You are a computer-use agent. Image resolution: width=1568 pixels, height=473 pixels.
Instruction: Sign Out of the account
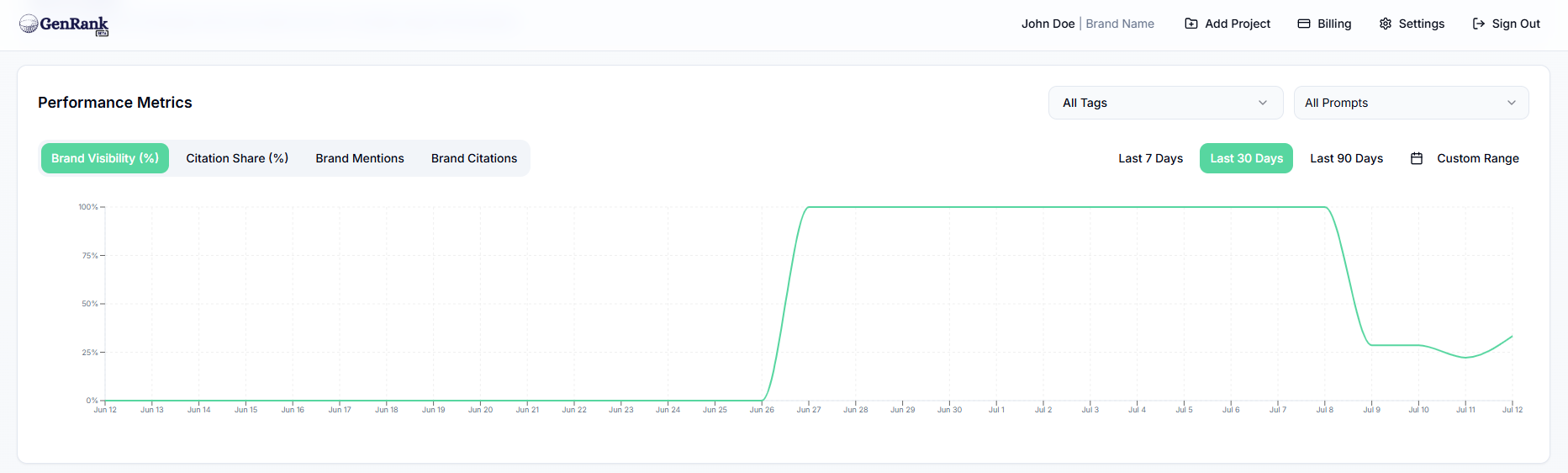click(1507, 24)
